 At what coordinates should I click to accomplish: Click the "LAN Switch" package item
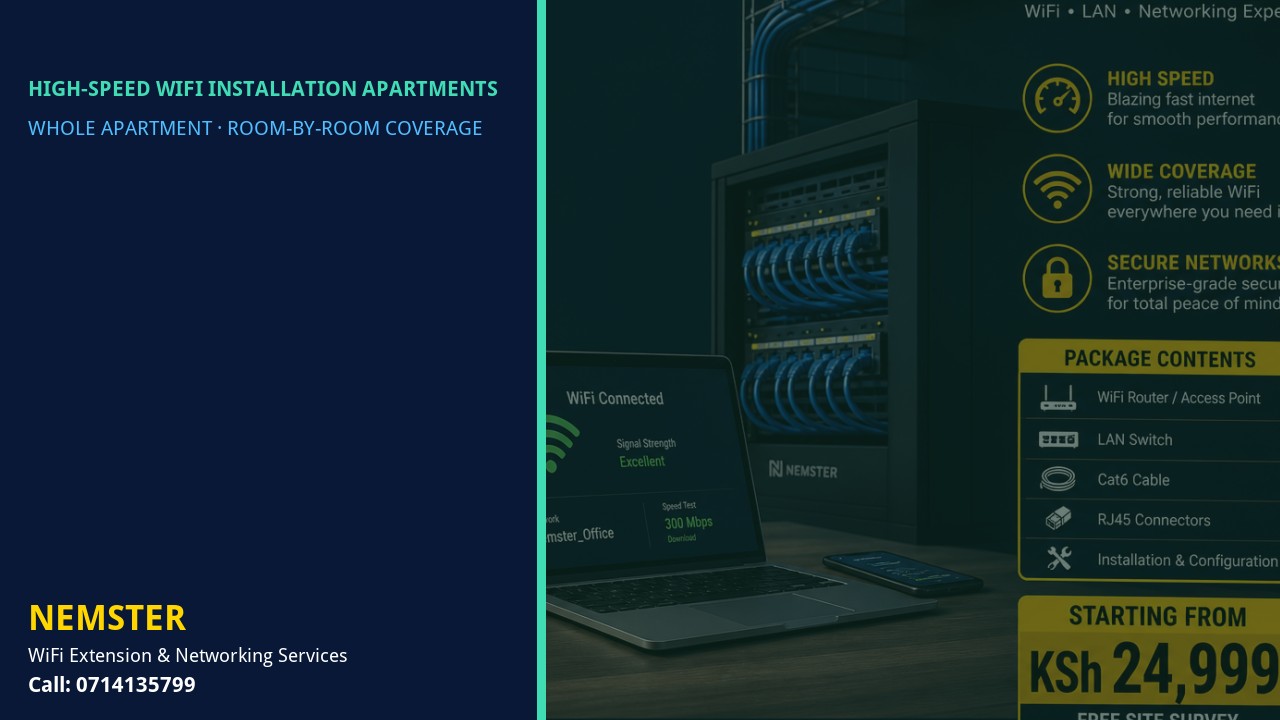(1134, 439)
